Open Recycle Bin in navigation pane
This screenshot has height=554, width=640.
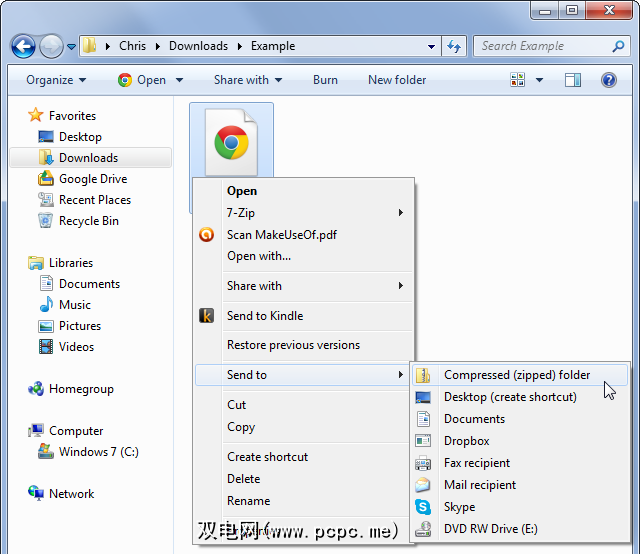click(78, 221)
